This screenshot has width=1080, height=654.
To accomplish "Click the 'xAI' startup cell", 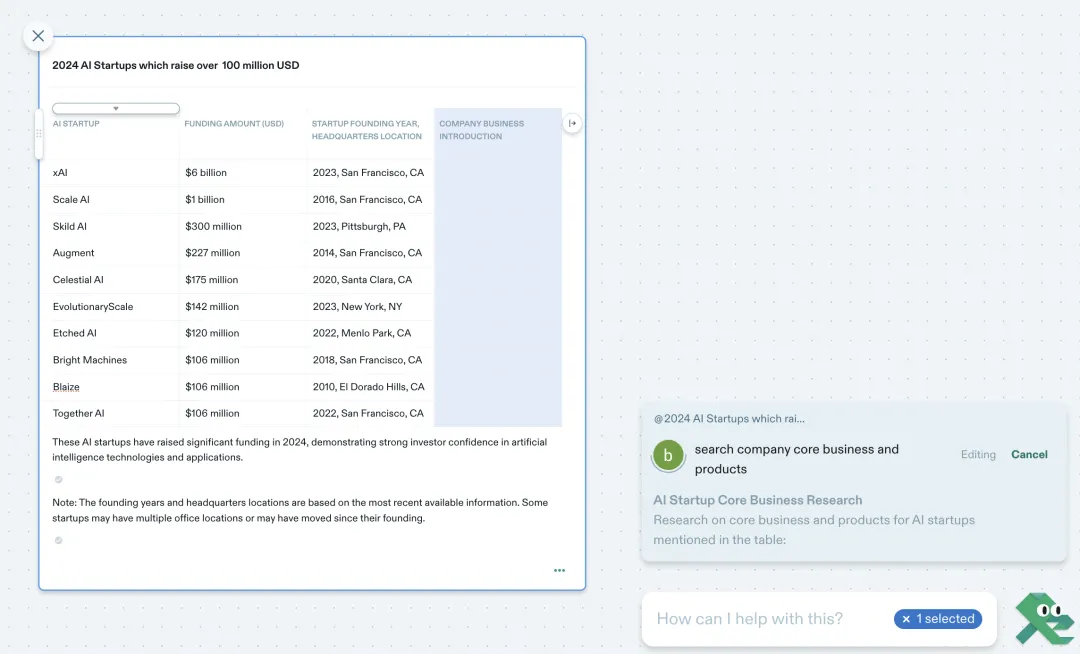I will (115, 173).
